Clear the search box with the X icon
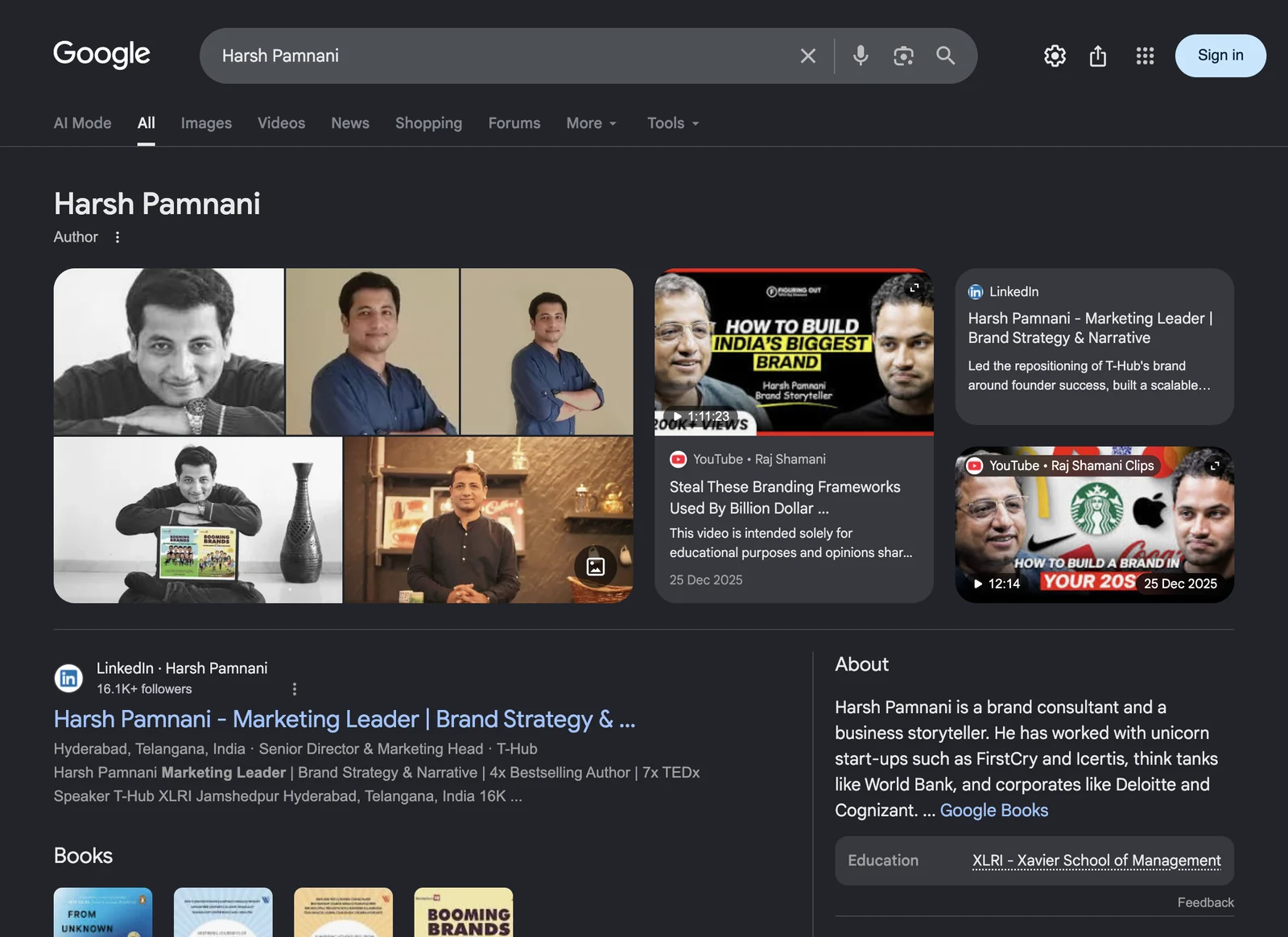 [x=807, y=56]
